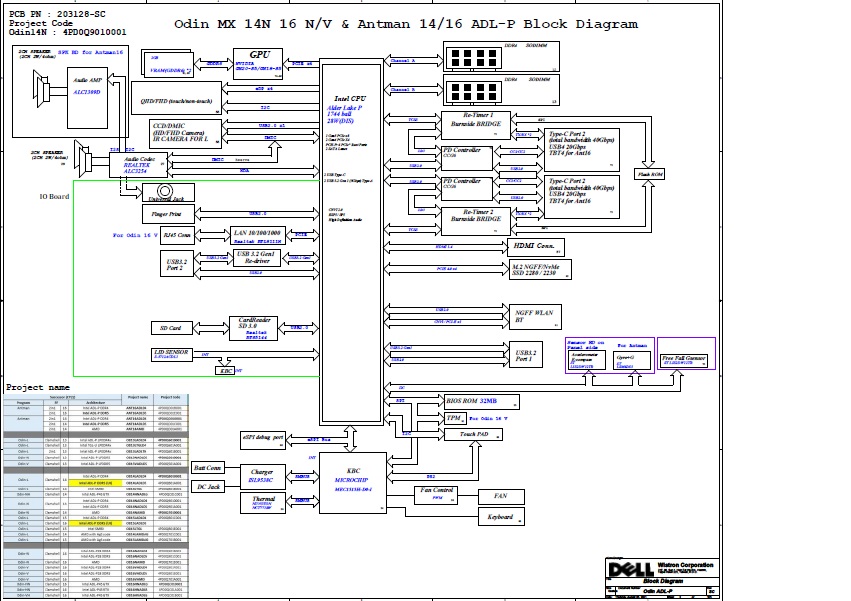
Task: Select the Audio Codec REALTEK ALC3254 block
Action: [138, 165]
